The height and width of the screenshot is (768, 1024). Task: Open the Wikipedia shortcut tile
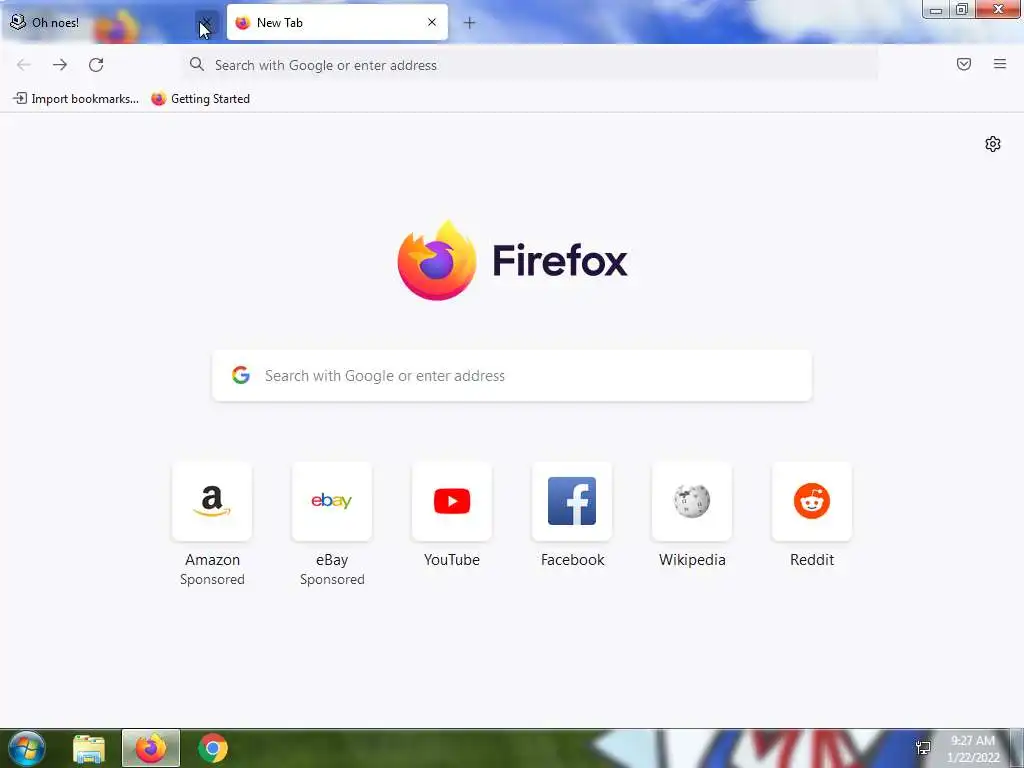(692, 502)
